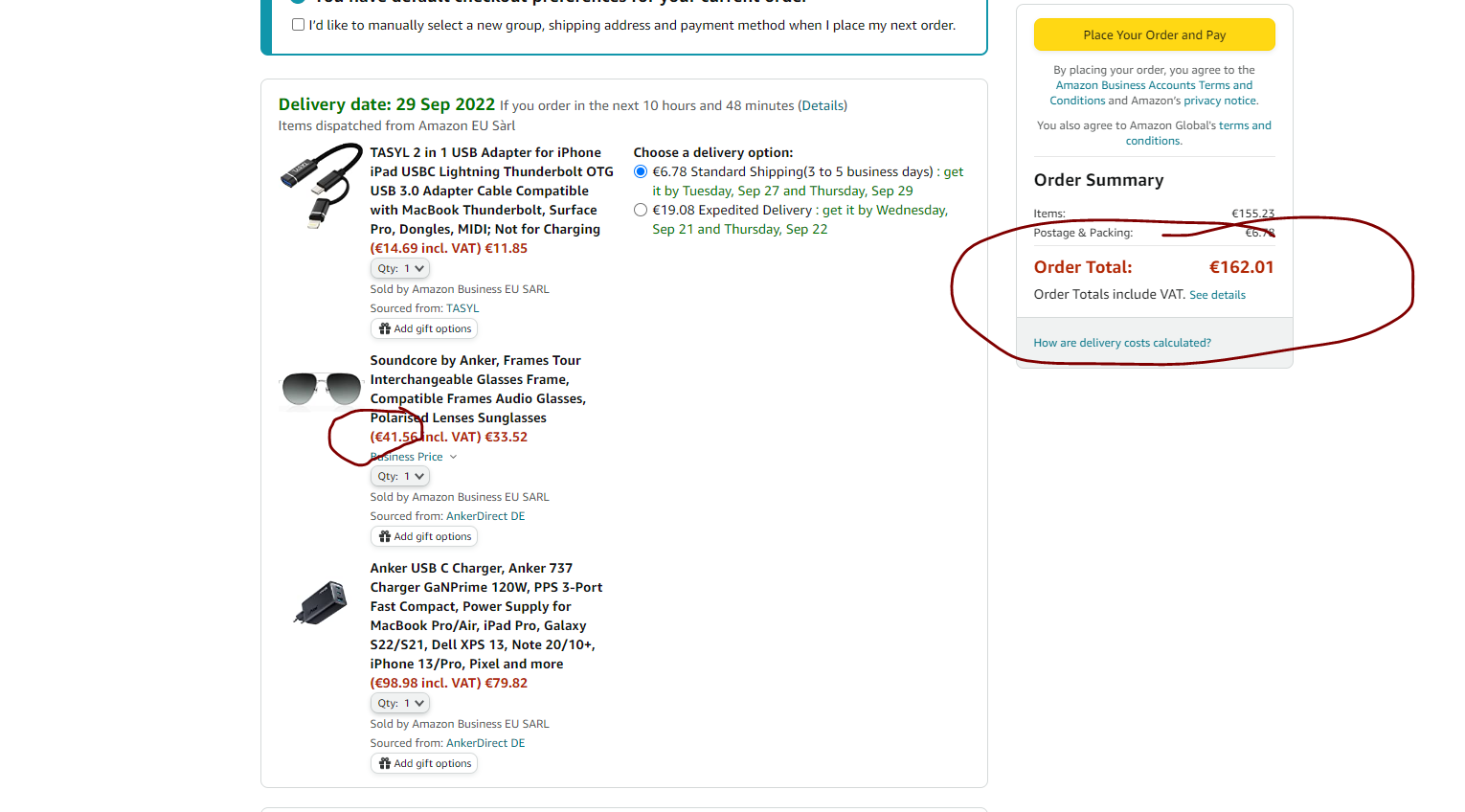
Task: Add gift options for the TASYL USB adapter
Action: point(424,329)
